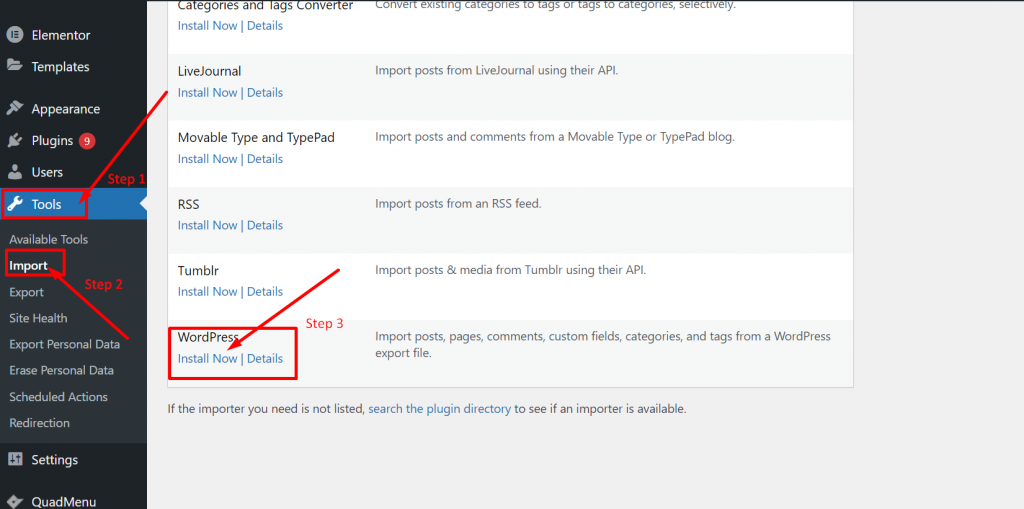Open Export Personal Data page
The image size is (1024, 509).
point(64,344)
